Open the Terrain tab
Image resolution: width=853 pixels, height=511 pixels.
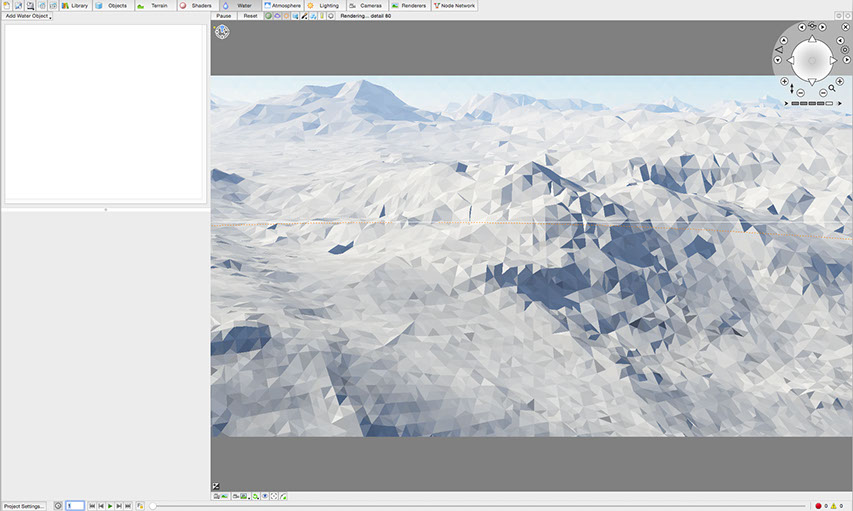tap(154, 6)
